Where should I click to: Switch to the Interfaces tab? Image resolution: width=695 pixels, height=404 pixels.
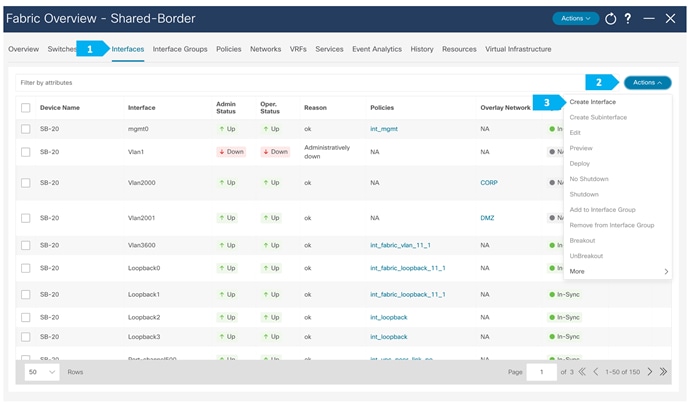(128, 49)
